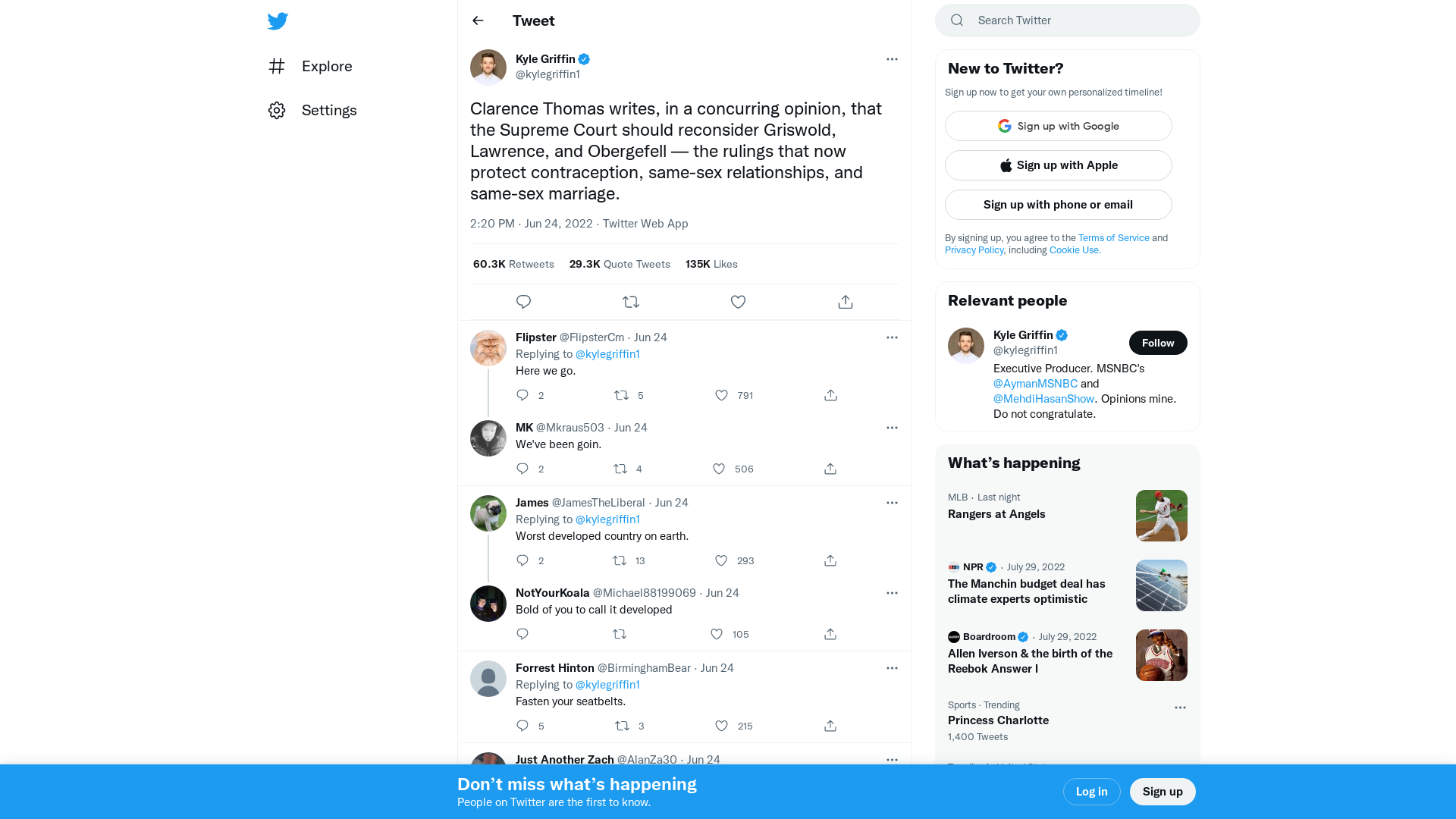Open more options for Princess Charlotte trend
The width and height of the screenshot is (1456, 819).
point(1180,708)
